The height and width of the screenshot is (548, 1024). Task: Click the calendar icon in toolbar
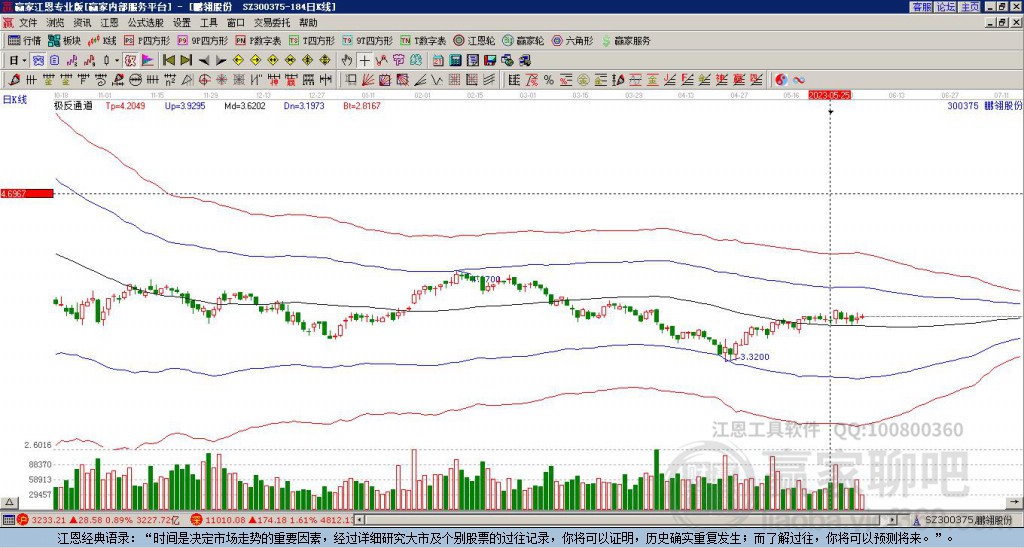438,61
